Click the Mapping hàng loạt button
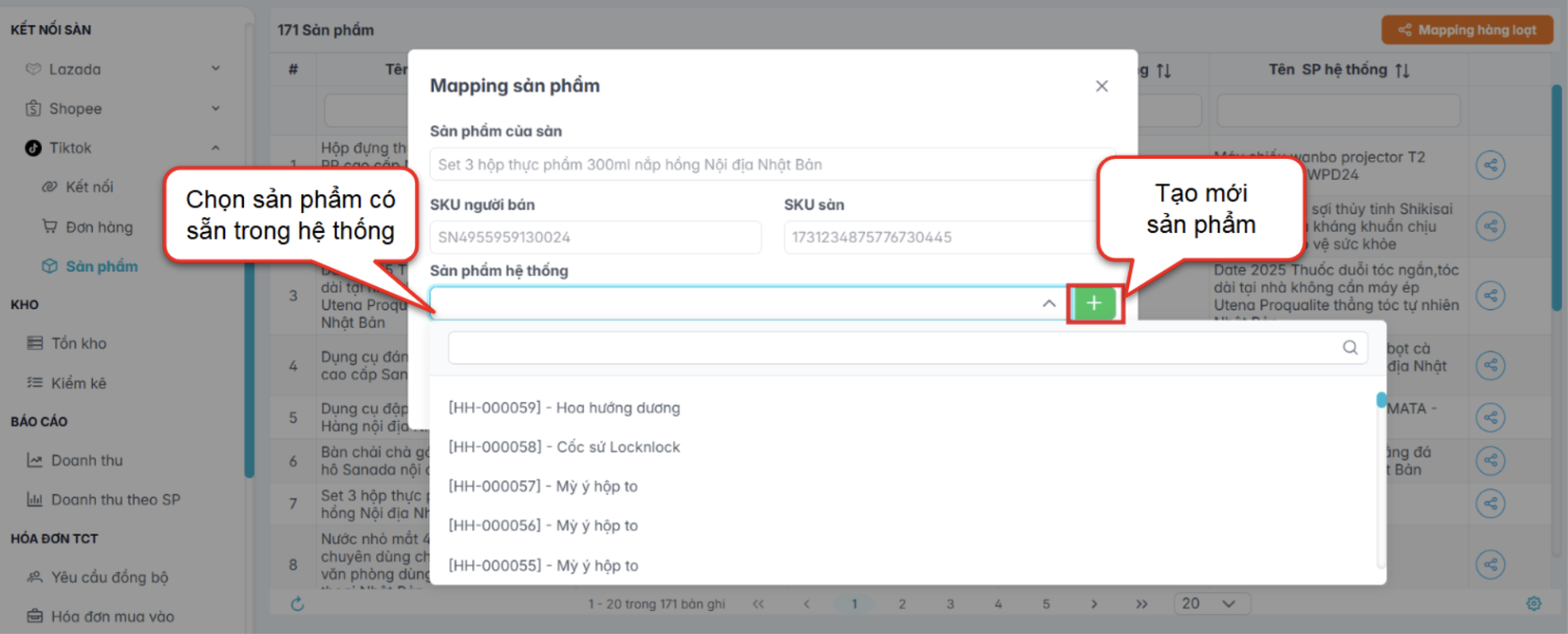 pos(1467,30)
